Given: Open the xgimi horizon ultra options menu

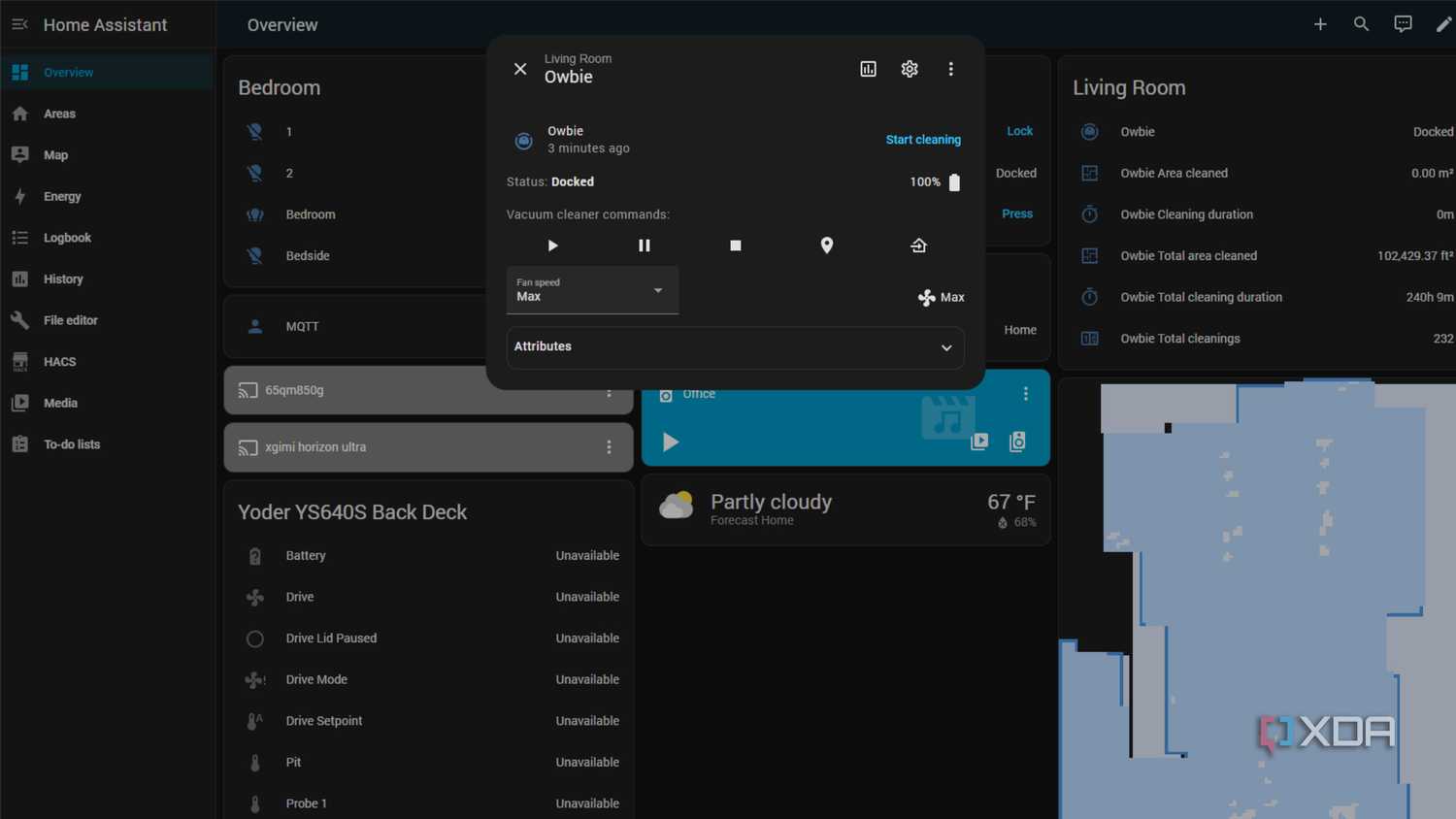Looking at the screenshot, I should [610, 447].
